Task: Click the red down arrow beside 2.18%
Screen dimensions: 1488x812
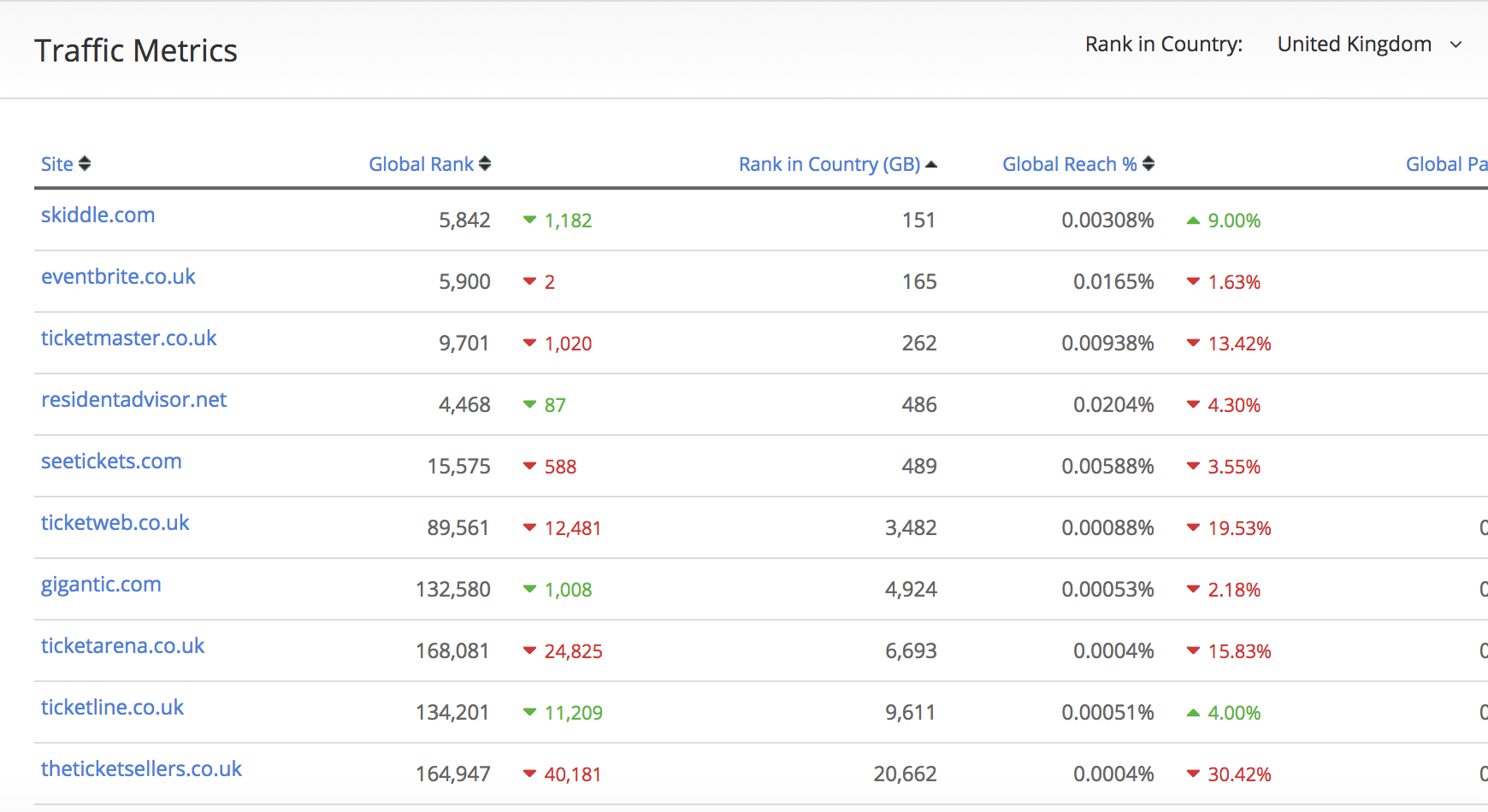Action: [x=1193, y=590]
